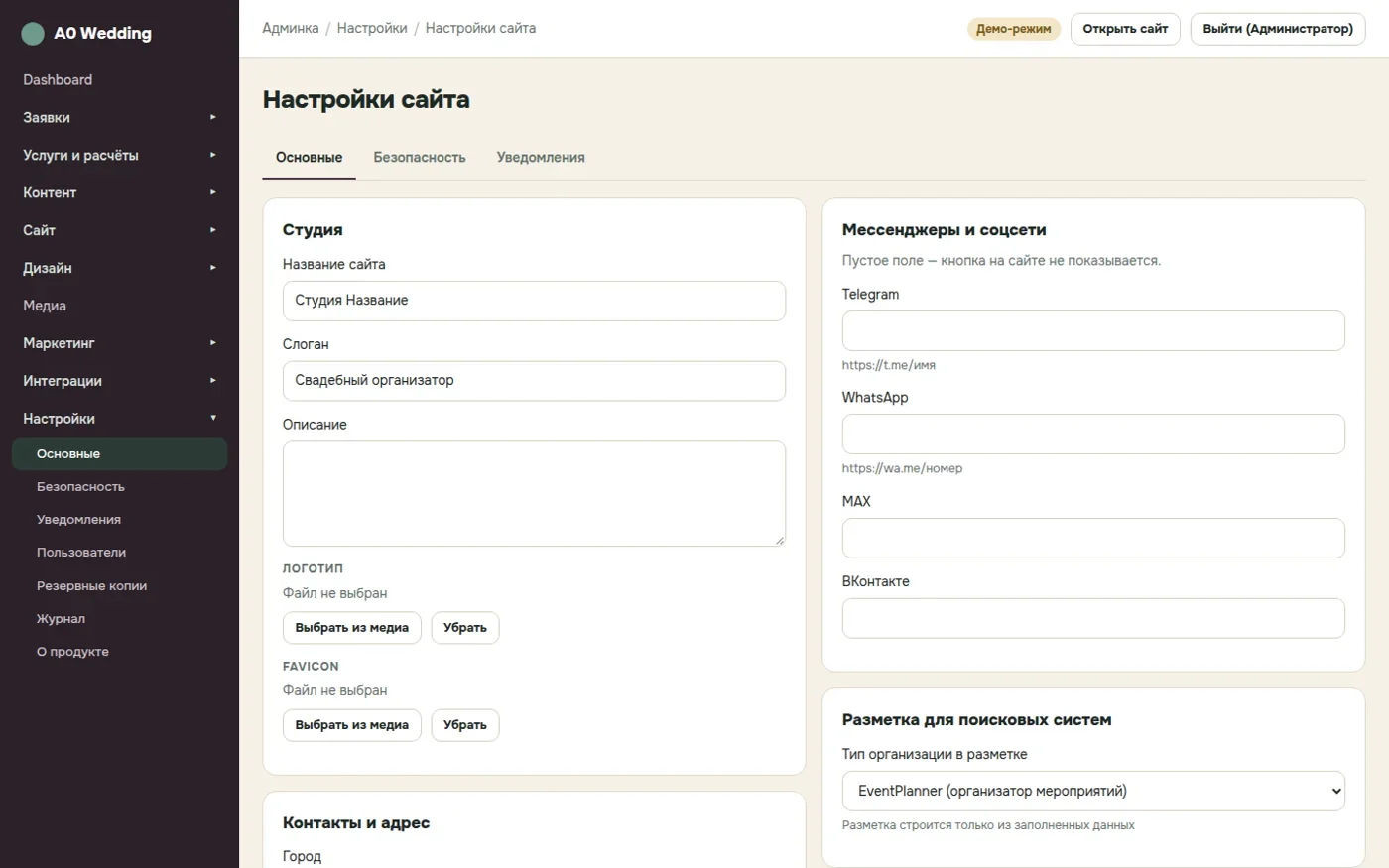1389x868 pixels.
Task: Click the Настройки breadcrumb link
Action: [372, 28]
